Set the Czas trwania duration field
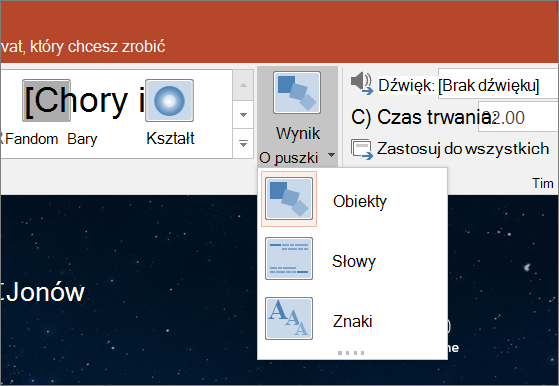The image size is (559, 386). click(518, 117)
